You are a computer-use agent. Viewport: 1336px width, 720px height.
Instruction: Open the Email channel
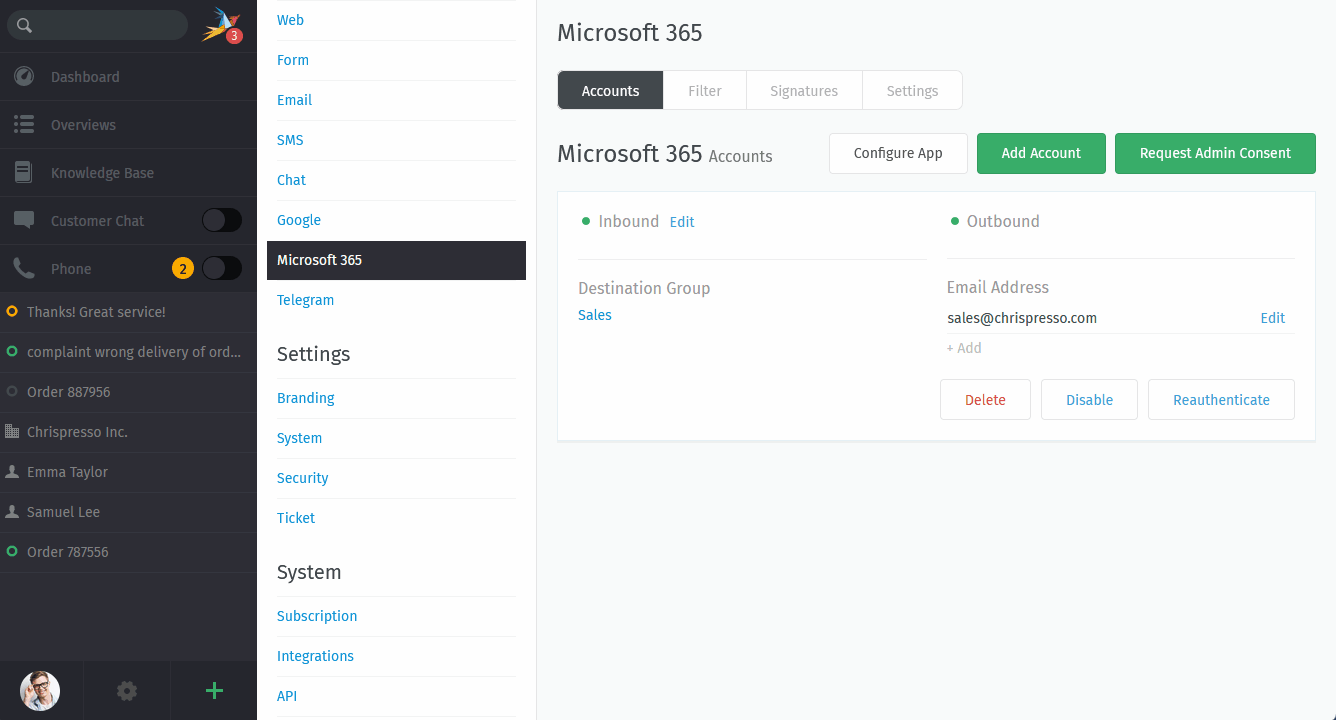(x=294, y=100)
